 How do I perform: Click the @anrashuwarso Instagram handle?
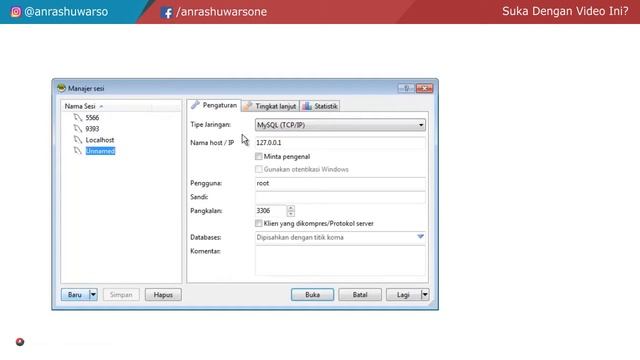(x=66, y=11)
